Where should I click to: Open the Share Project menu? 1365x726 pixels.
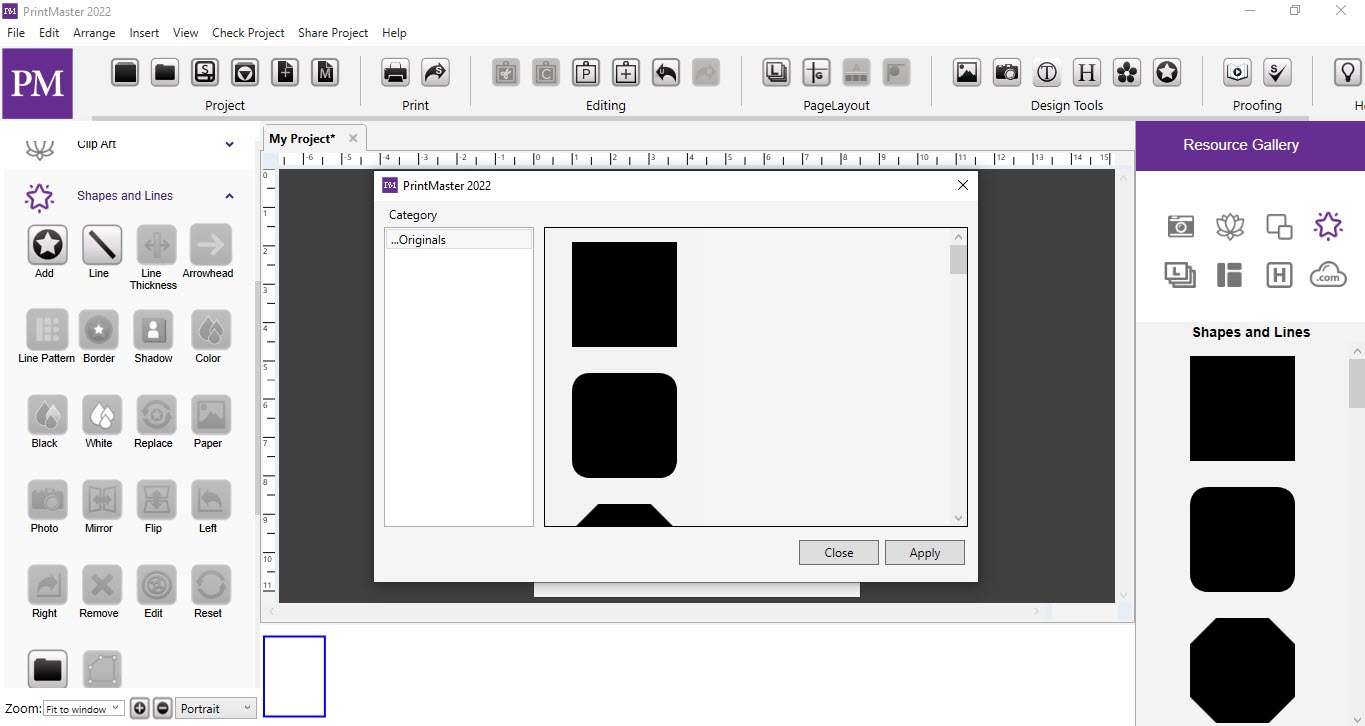coord(333,33)
